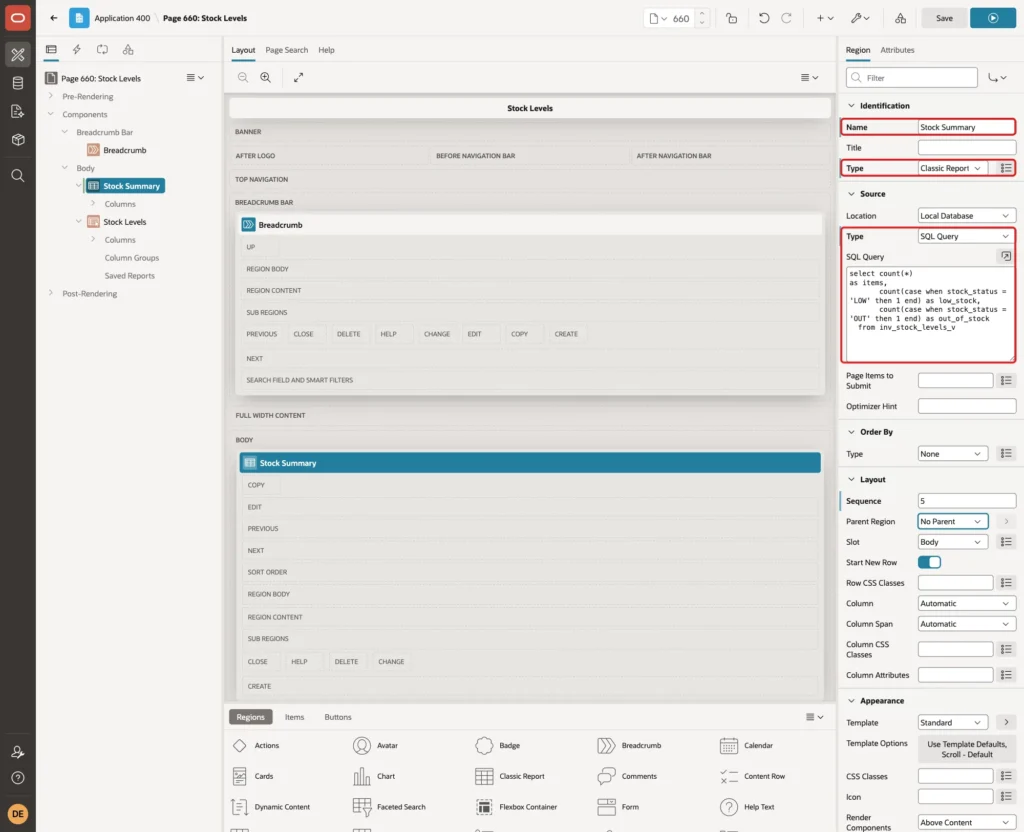1024x832 pixels.
Task: Click the Filter properties search field
Action: (x=912, y=78)
